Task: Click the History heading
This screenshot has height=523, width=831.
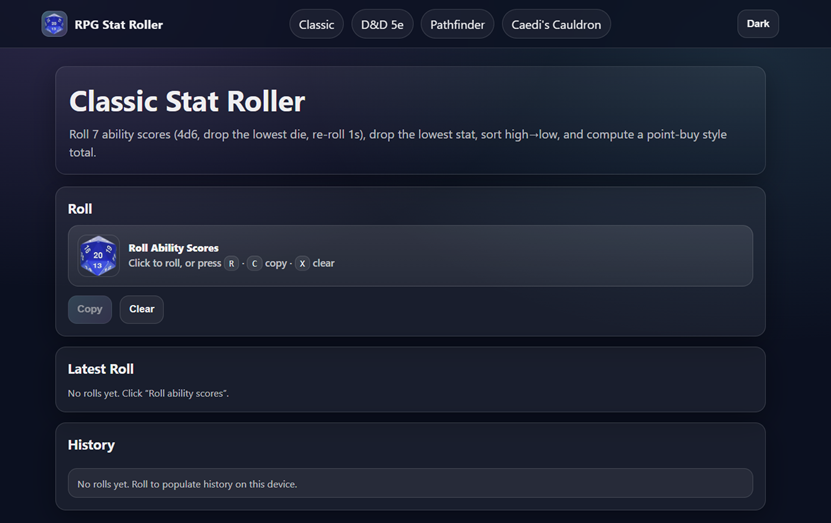Action: (91, 445)
